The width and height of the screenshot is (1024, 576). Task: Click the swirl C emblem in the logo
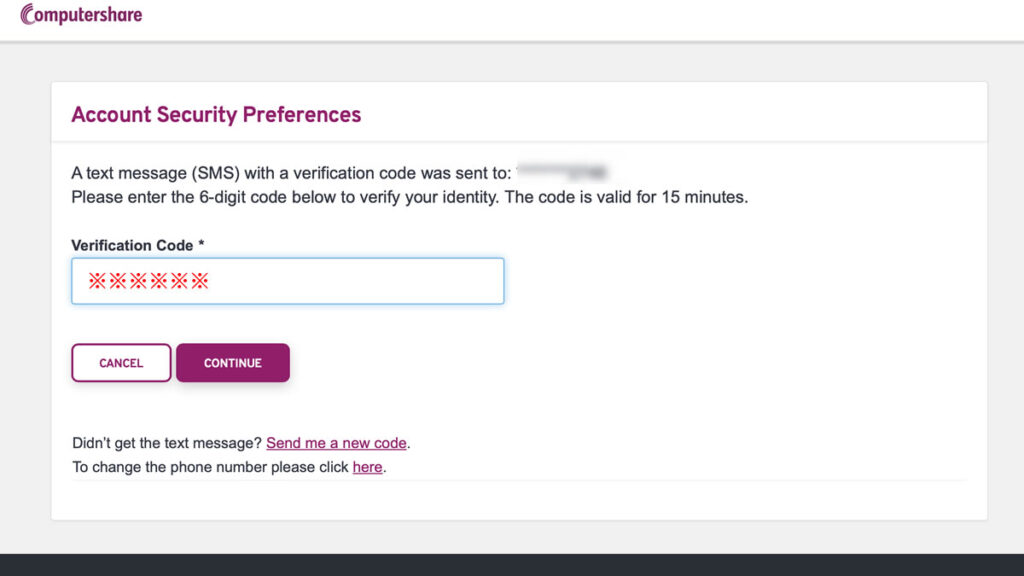[x=27, y=14]
